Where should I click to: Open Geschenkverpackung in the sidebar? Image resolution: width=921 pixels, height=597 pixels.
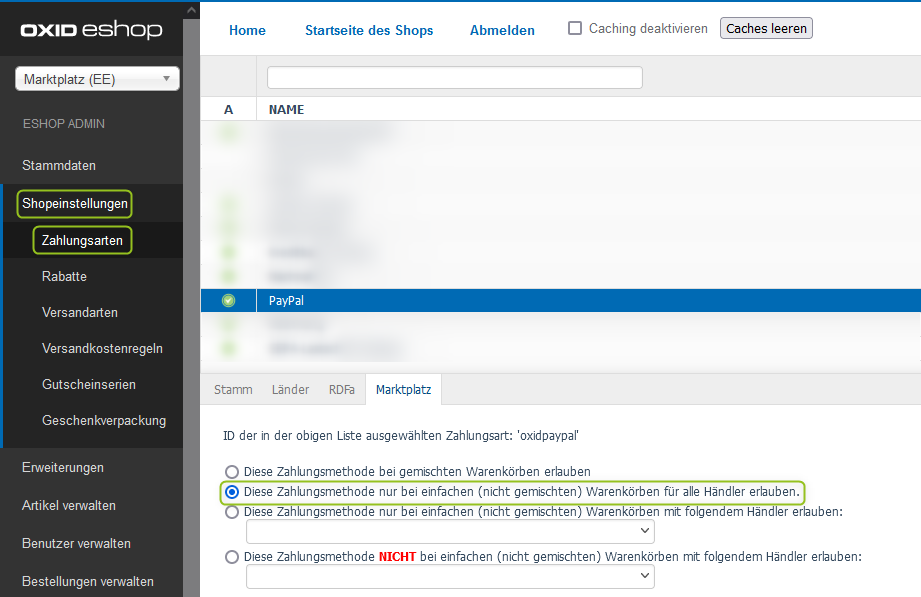[104, 421]
